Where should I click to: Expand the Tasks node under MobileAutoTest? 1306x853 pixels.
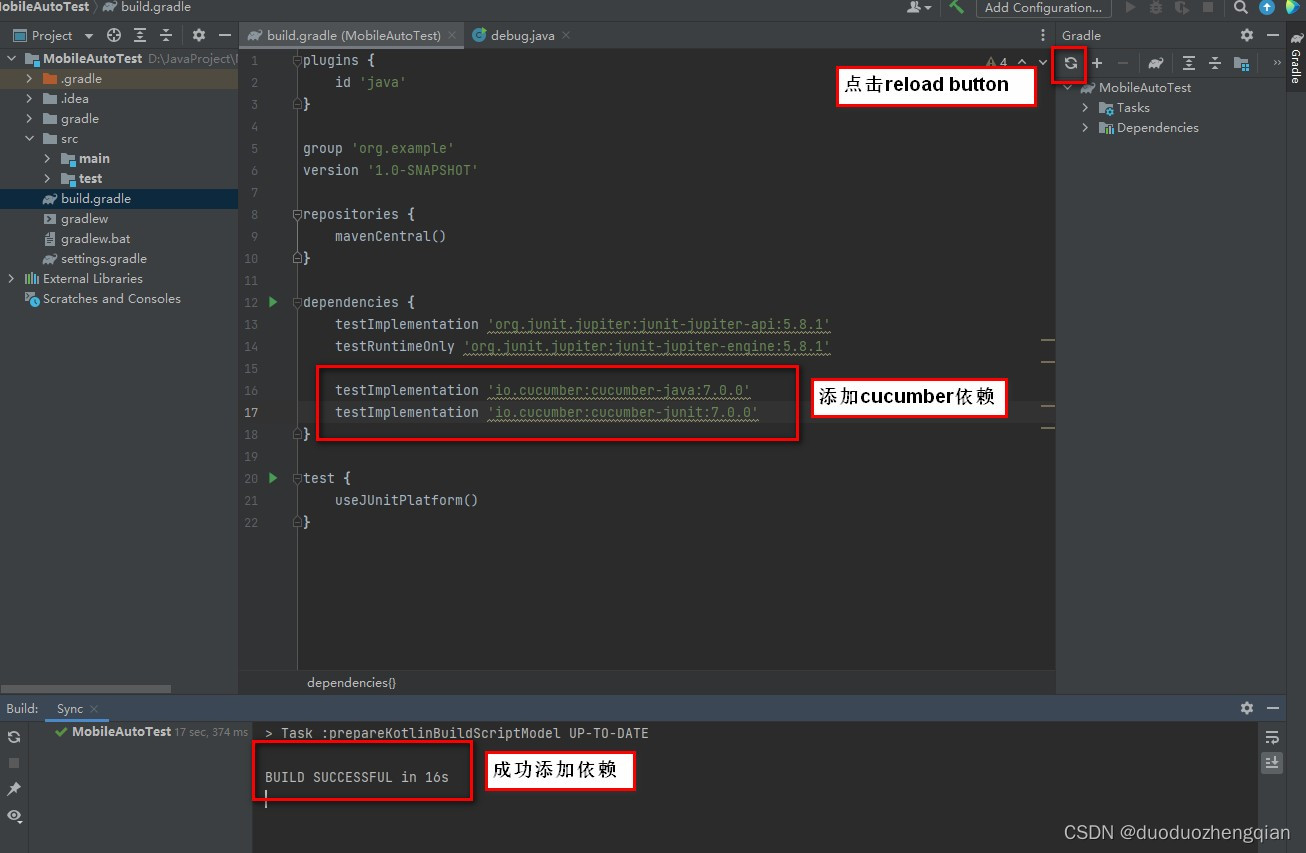tap(1085, 107)
